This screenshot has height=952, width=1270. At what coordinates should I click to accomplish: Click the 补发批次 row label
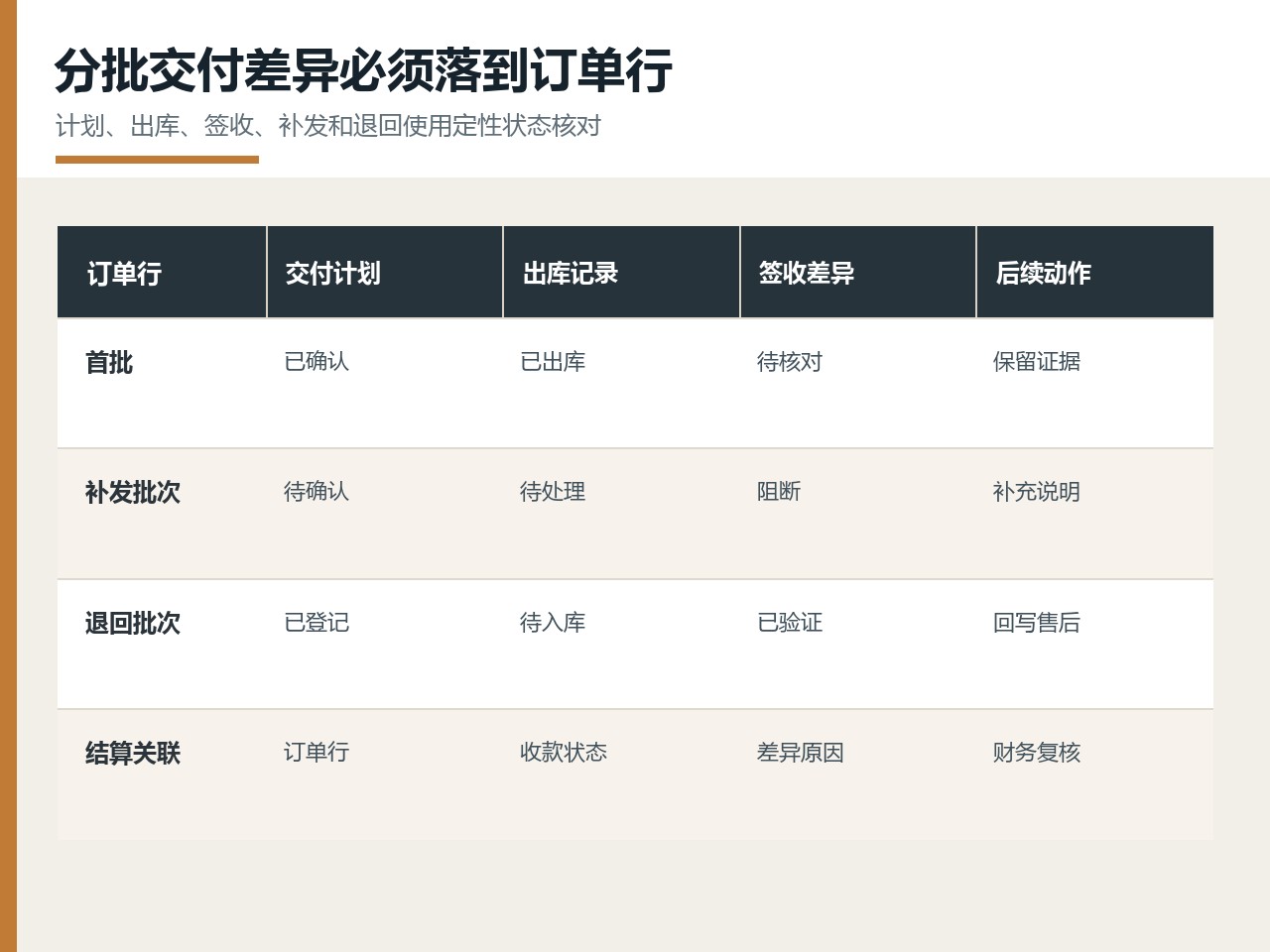point(133,492)
